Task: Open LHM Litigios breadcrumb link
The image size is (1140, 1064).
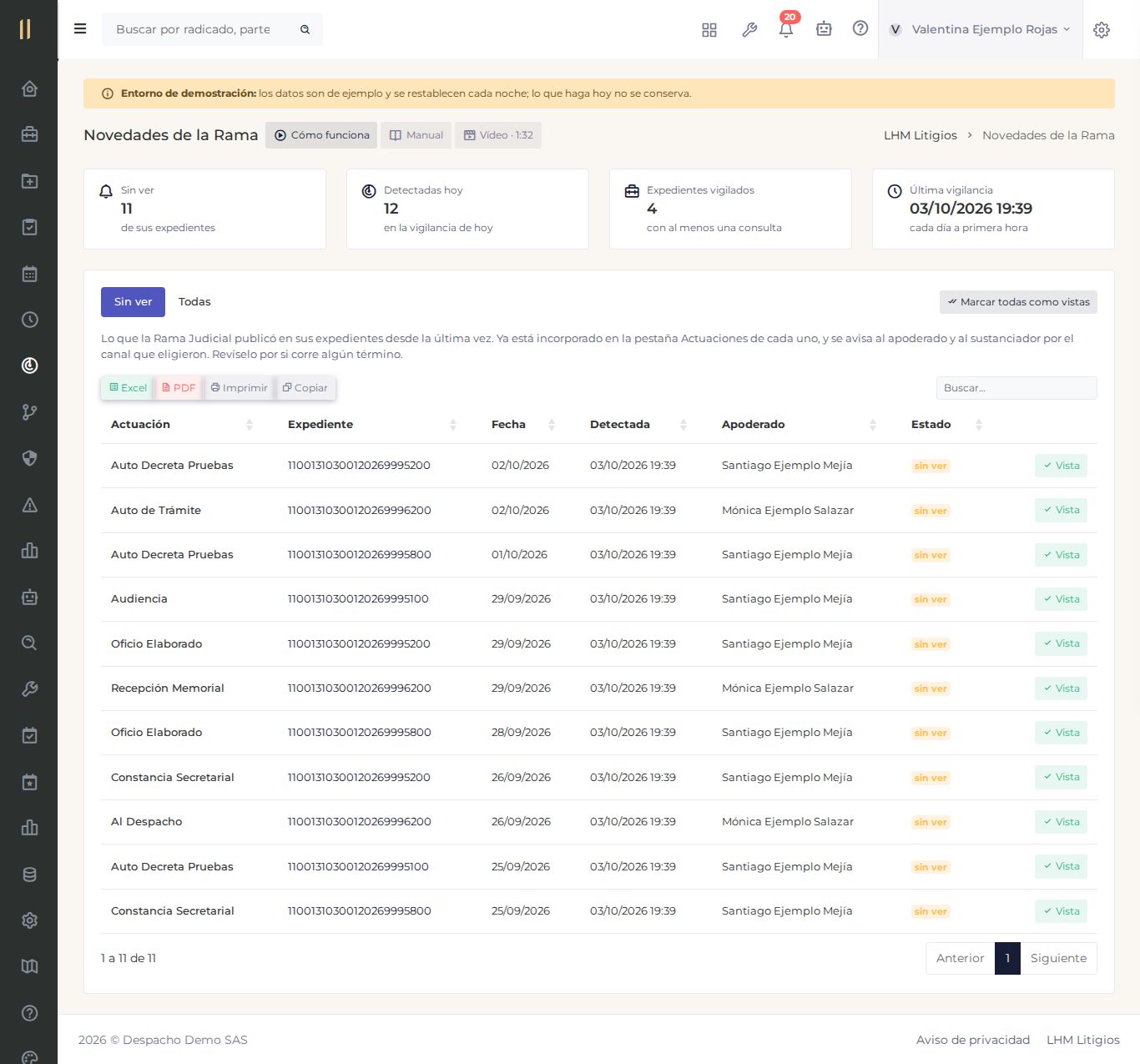Action: point(921,135)
